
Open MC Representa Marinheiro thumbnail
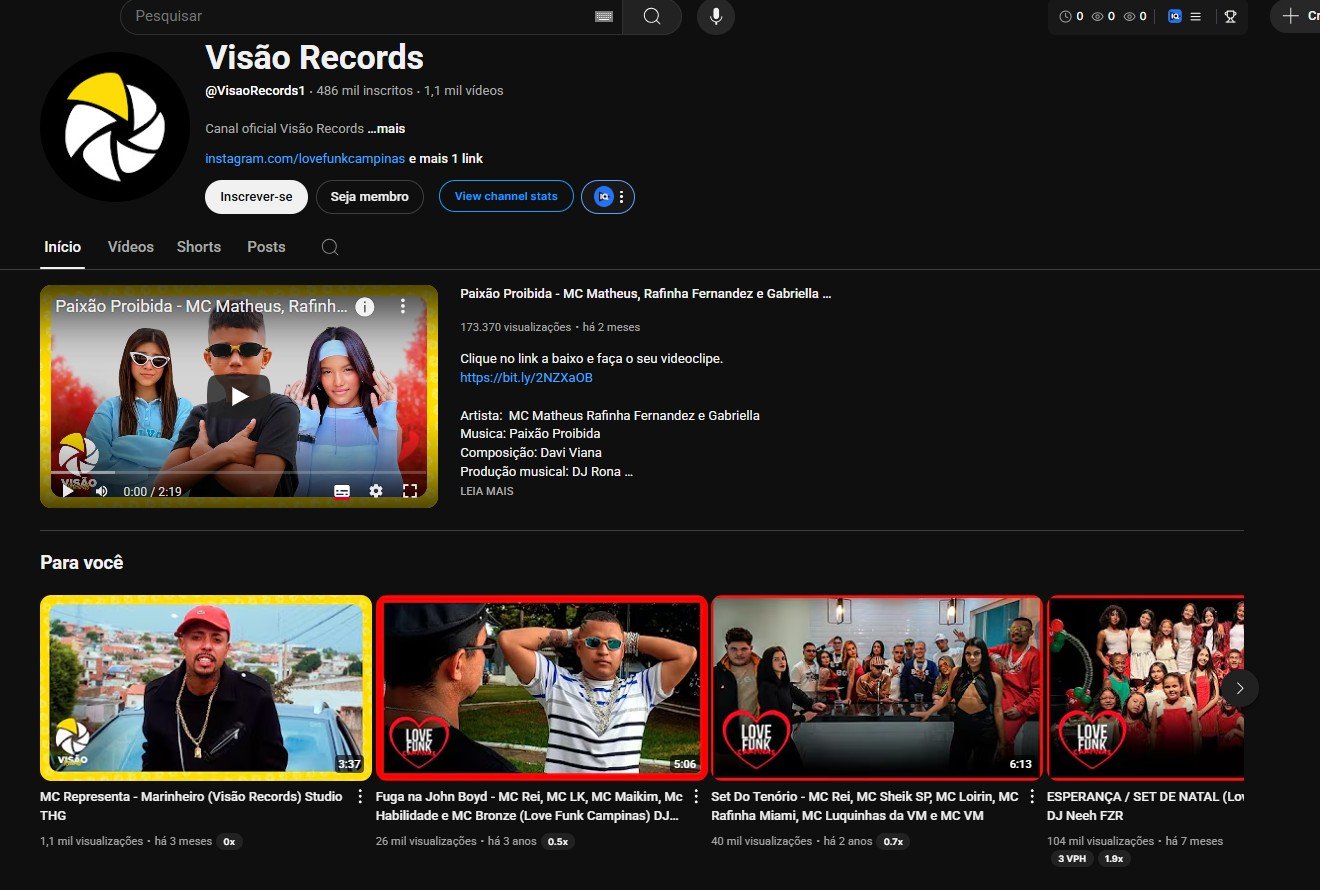pos(206,688)
